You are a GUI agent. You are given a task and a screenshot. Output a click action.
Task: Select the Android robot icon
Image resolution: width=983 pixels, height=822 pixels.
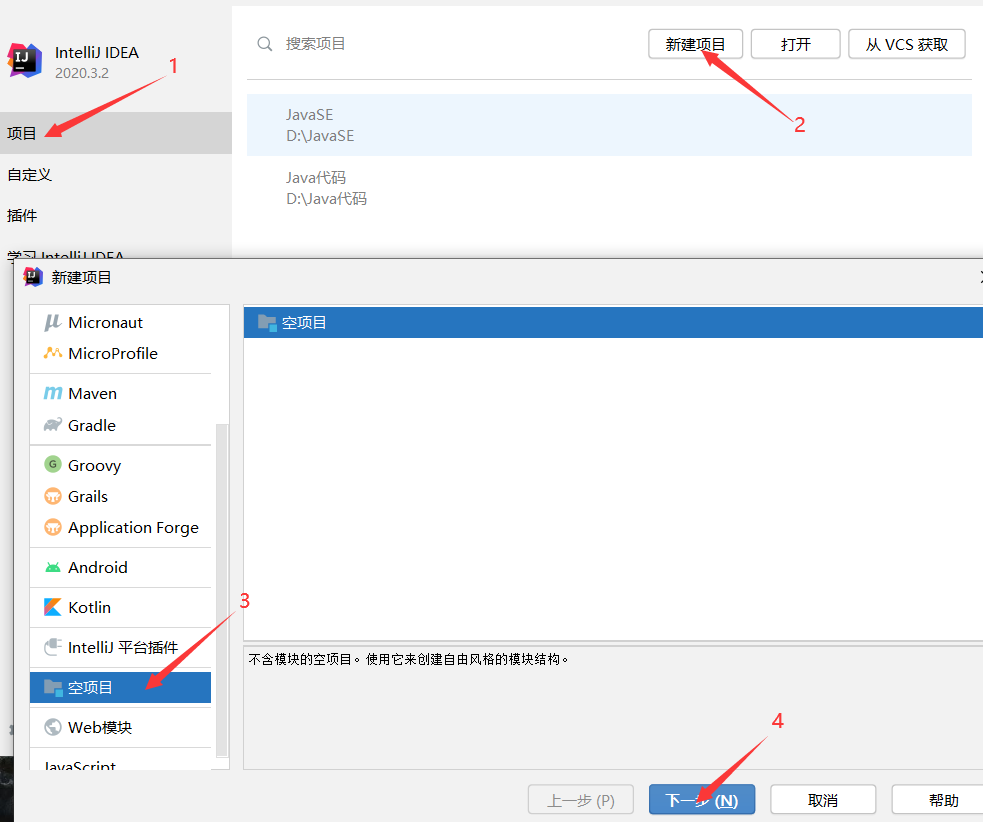(53, 567)
